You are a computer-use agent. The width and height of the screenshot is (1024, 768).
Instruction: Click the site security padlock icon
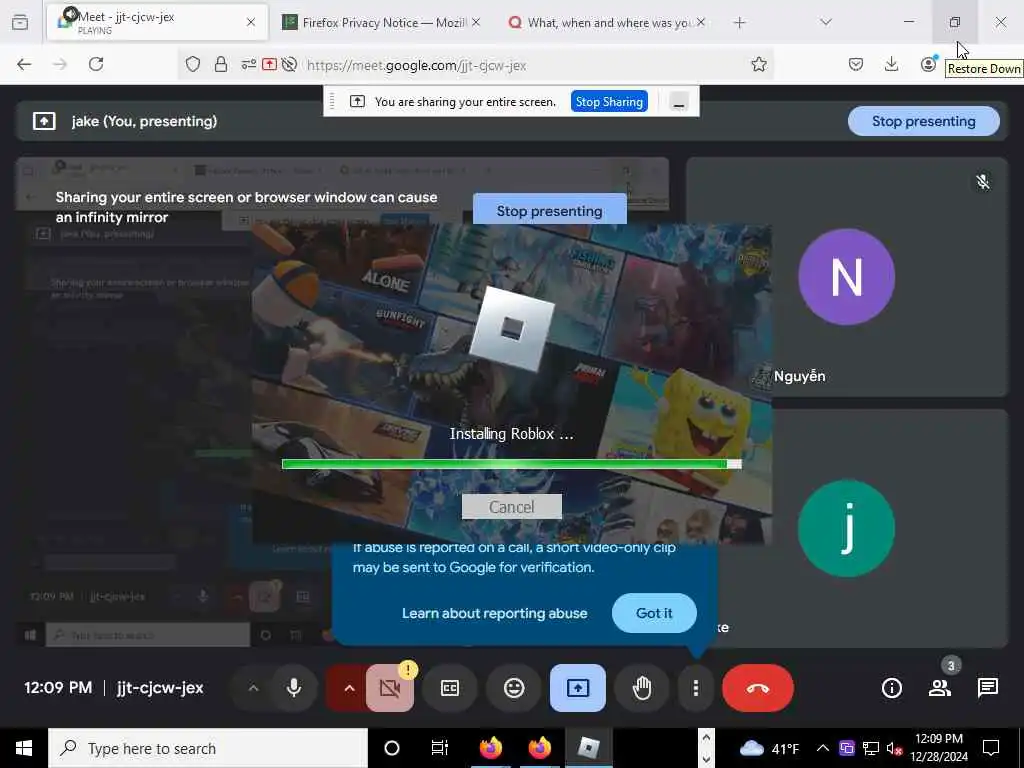221,64
